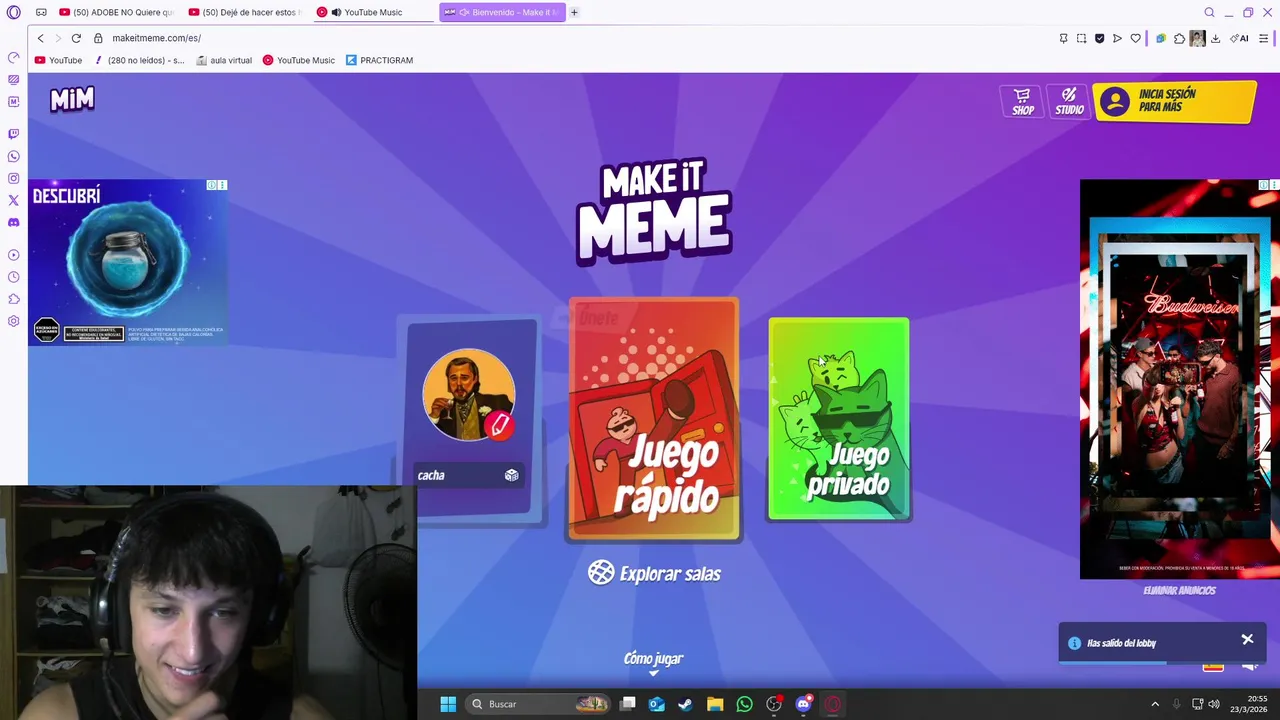Take a snapshot with the capture icon
The height and width of the screenshot is (720, 1280).
click(x=1081, y=38)
